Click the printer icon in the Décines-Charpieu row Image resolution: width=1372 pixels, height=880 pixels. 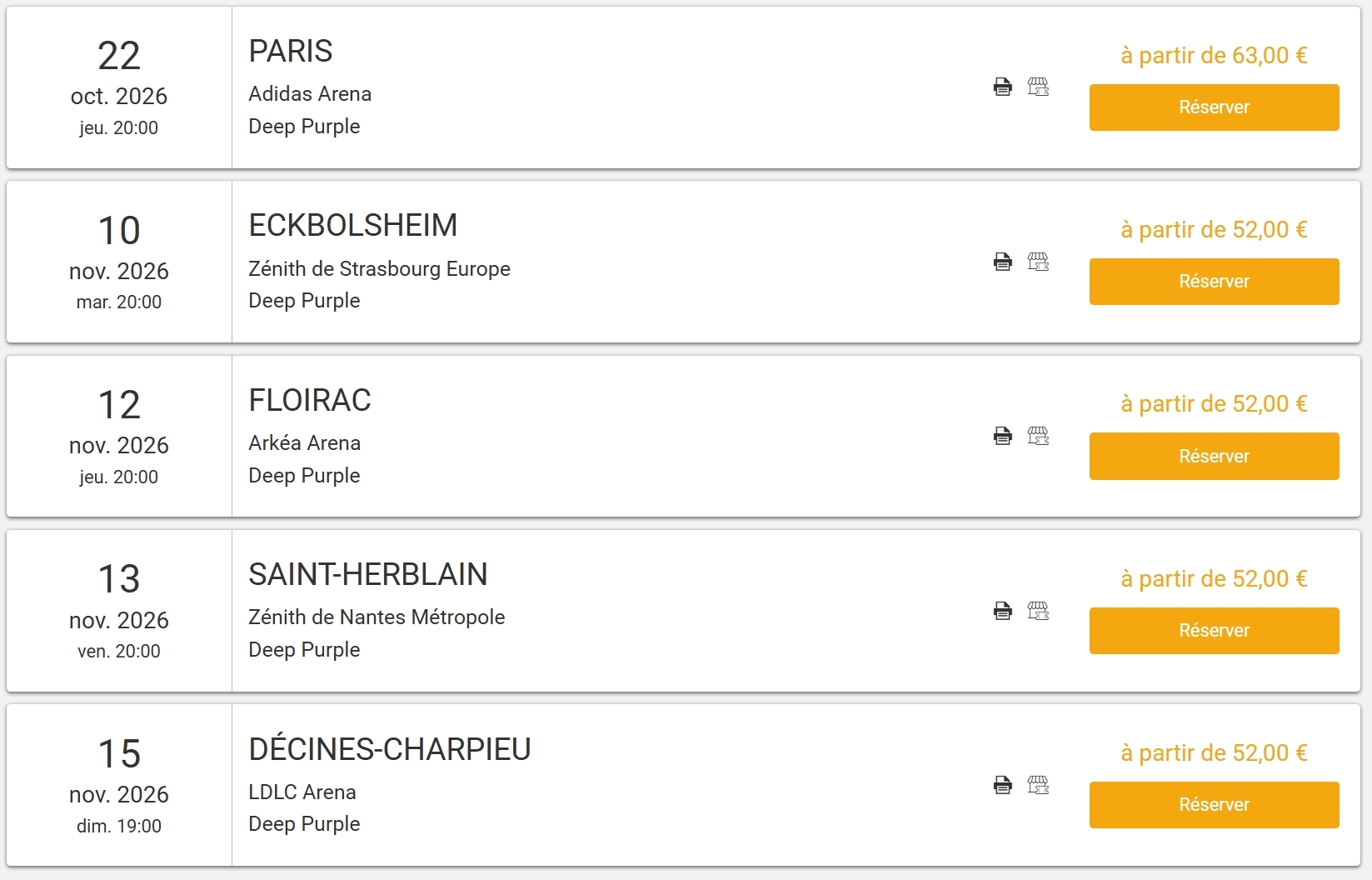pyautogui.click(x=1003, y=785)
